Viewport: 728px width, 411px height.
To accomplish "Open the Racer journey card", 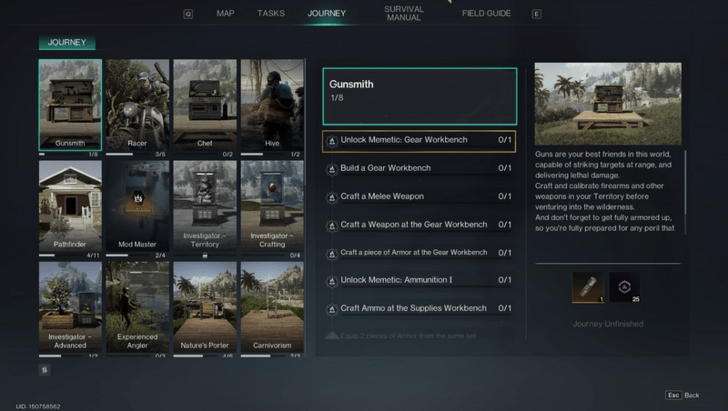I will coord(137,107).
